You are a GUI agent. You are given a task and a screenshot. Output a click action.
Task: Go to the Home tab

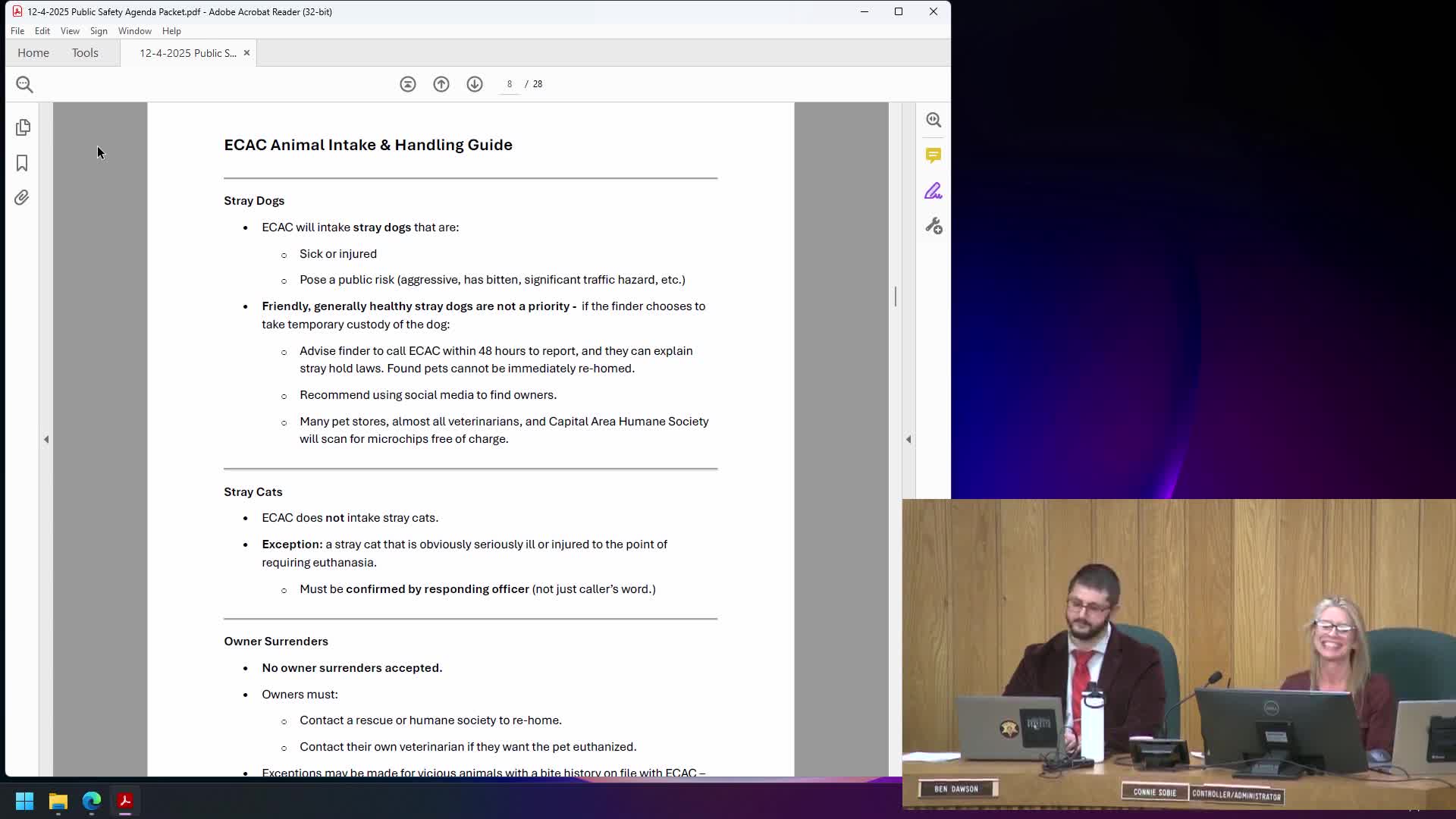(x=33, y=53)
